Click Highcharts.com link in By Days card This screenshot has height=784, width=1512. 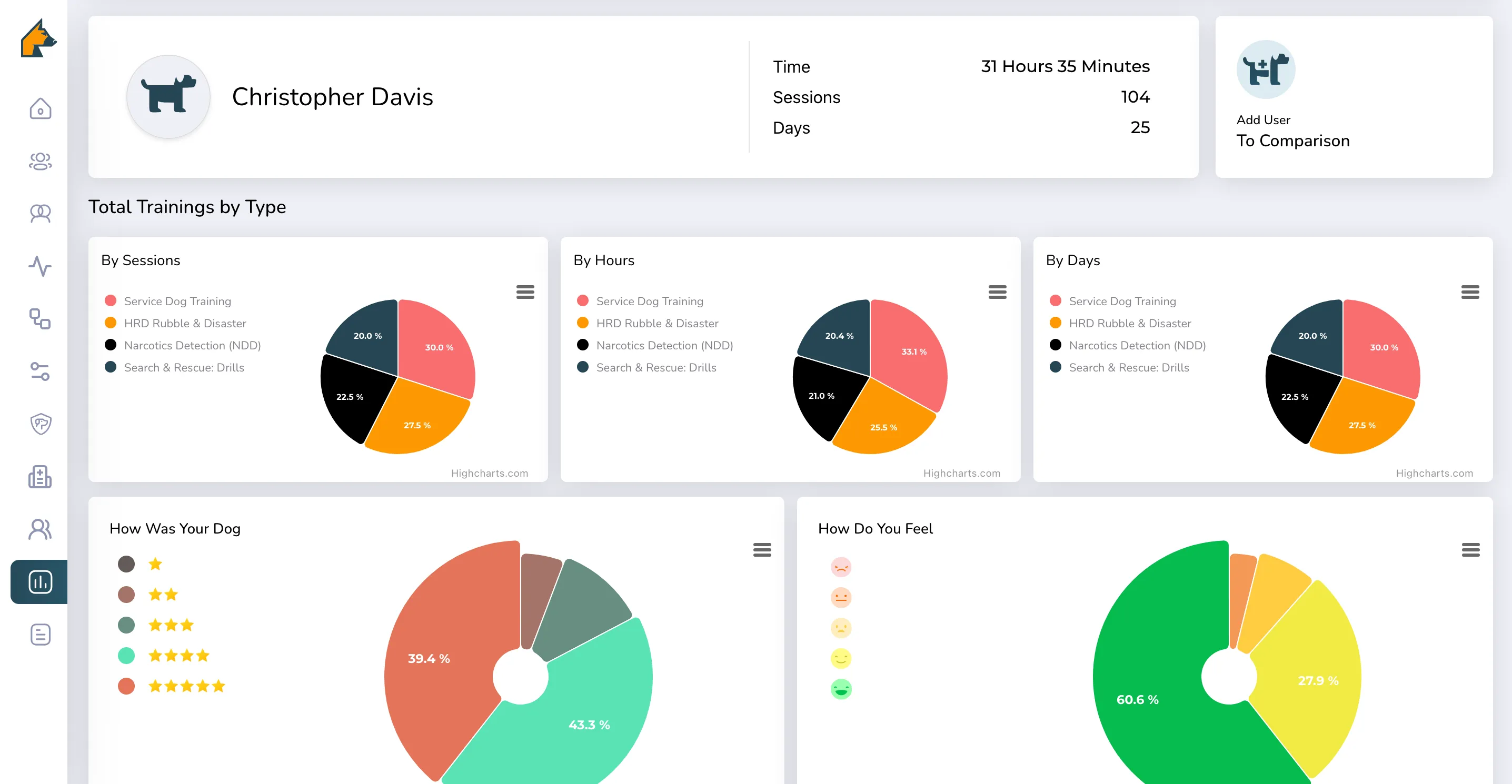pos(1434,473)
